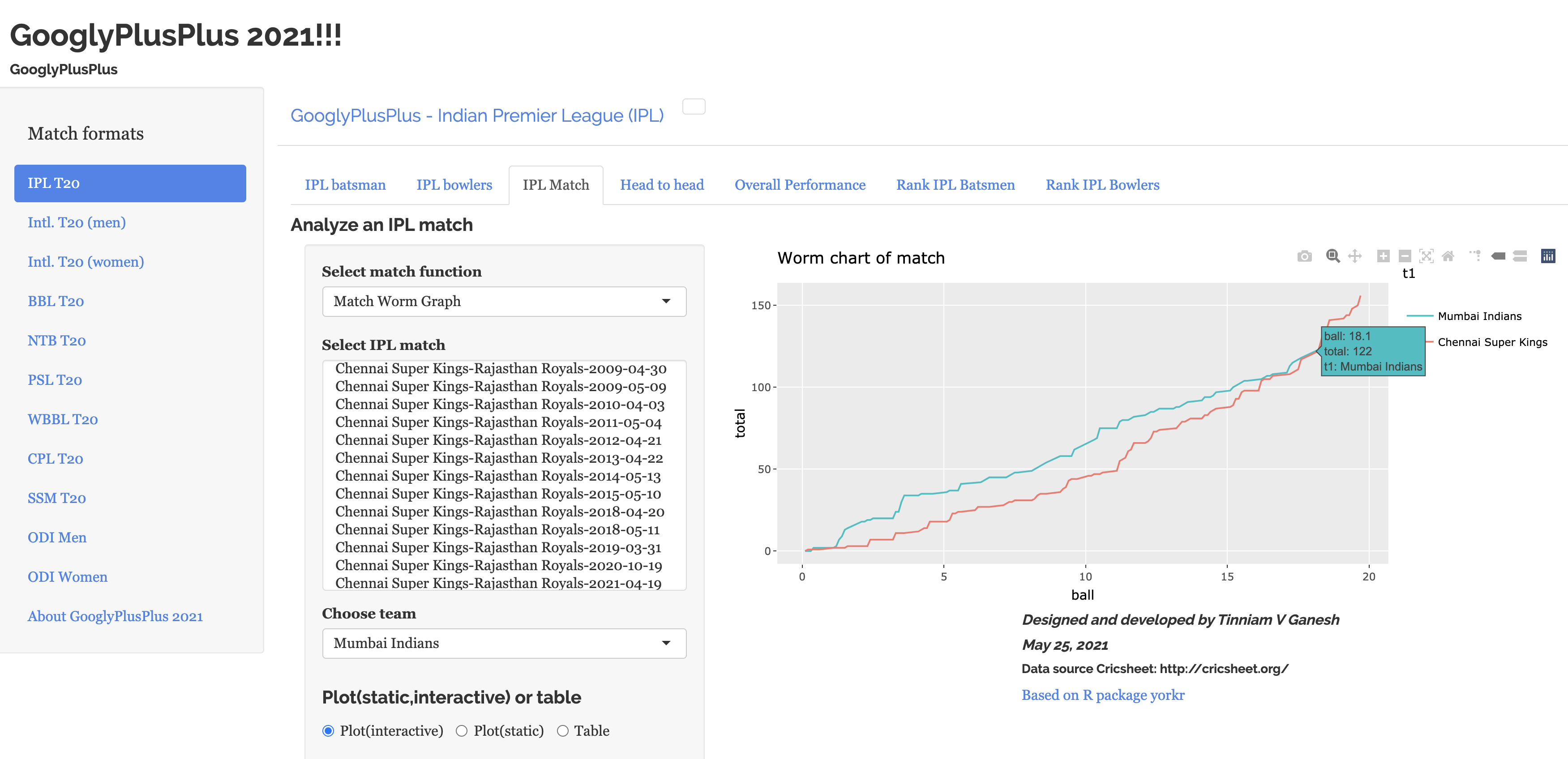Select the pan tool in the chart toolbar

pyautogui.click(x=1354, y=256)
